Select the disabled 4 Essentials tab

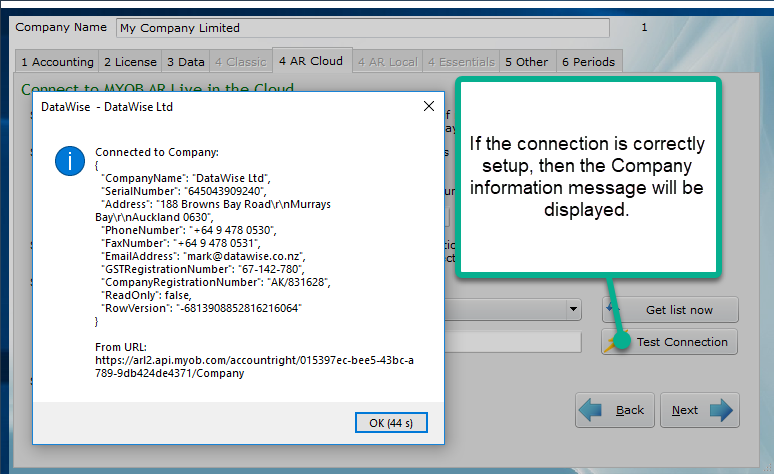coord(461,62)
